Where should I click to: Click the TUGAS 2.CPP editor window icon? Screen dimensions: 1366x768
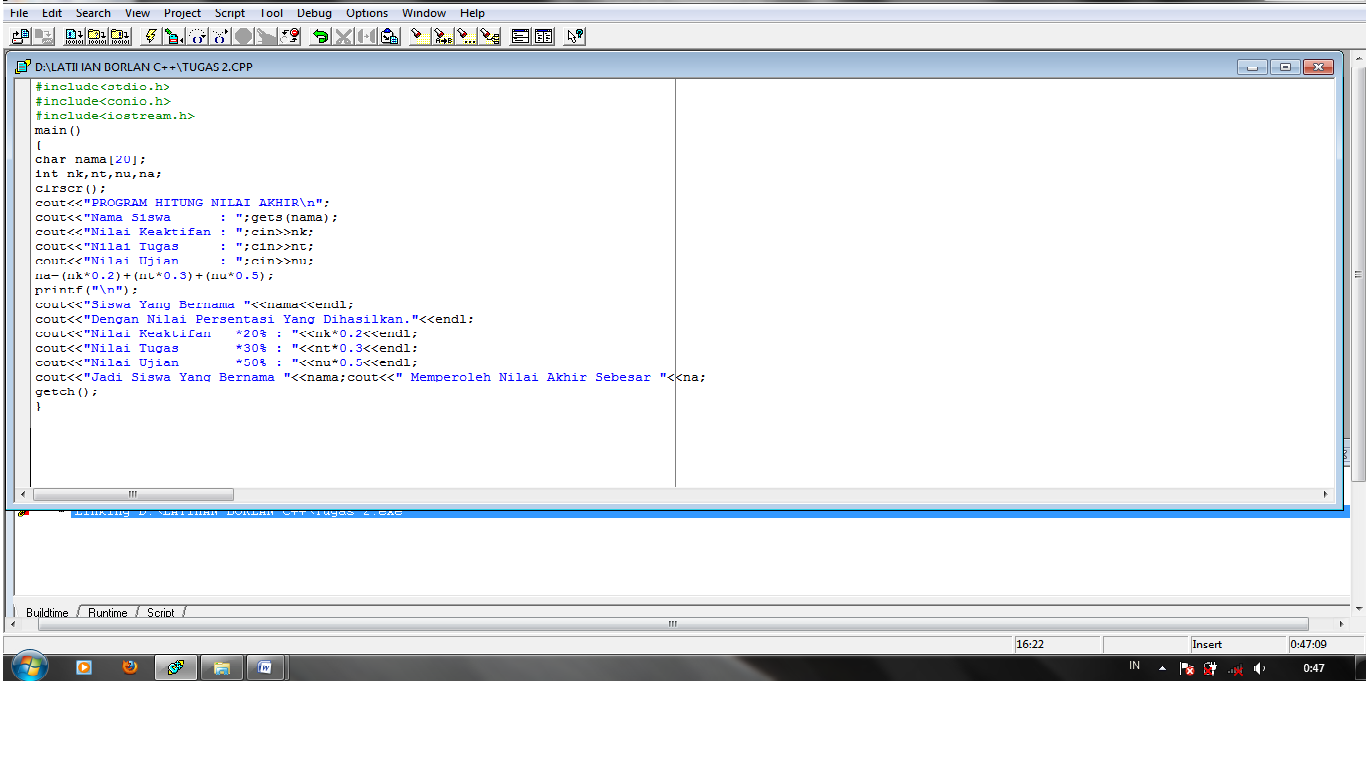(x=23, y=67)
